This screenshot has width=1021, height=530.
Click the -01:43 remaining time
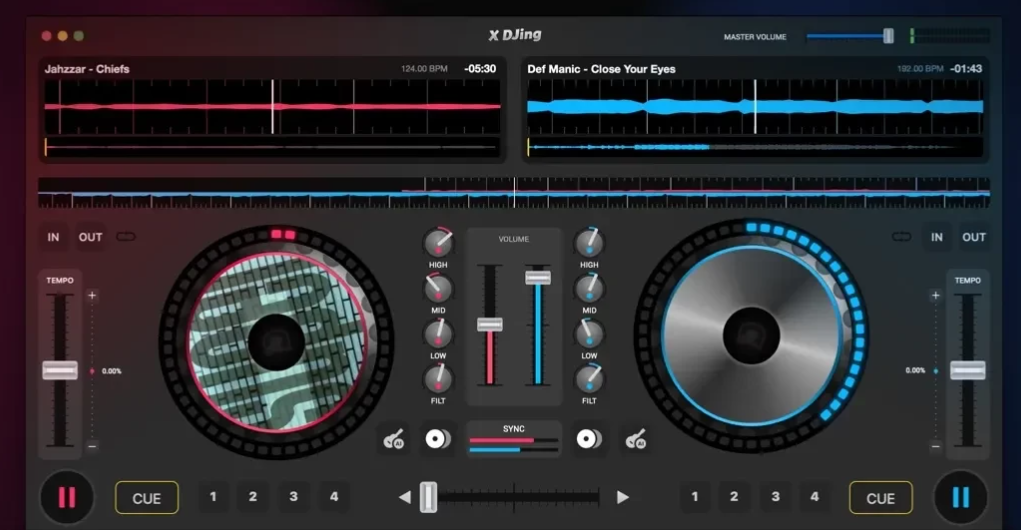[x=966, y=68]
